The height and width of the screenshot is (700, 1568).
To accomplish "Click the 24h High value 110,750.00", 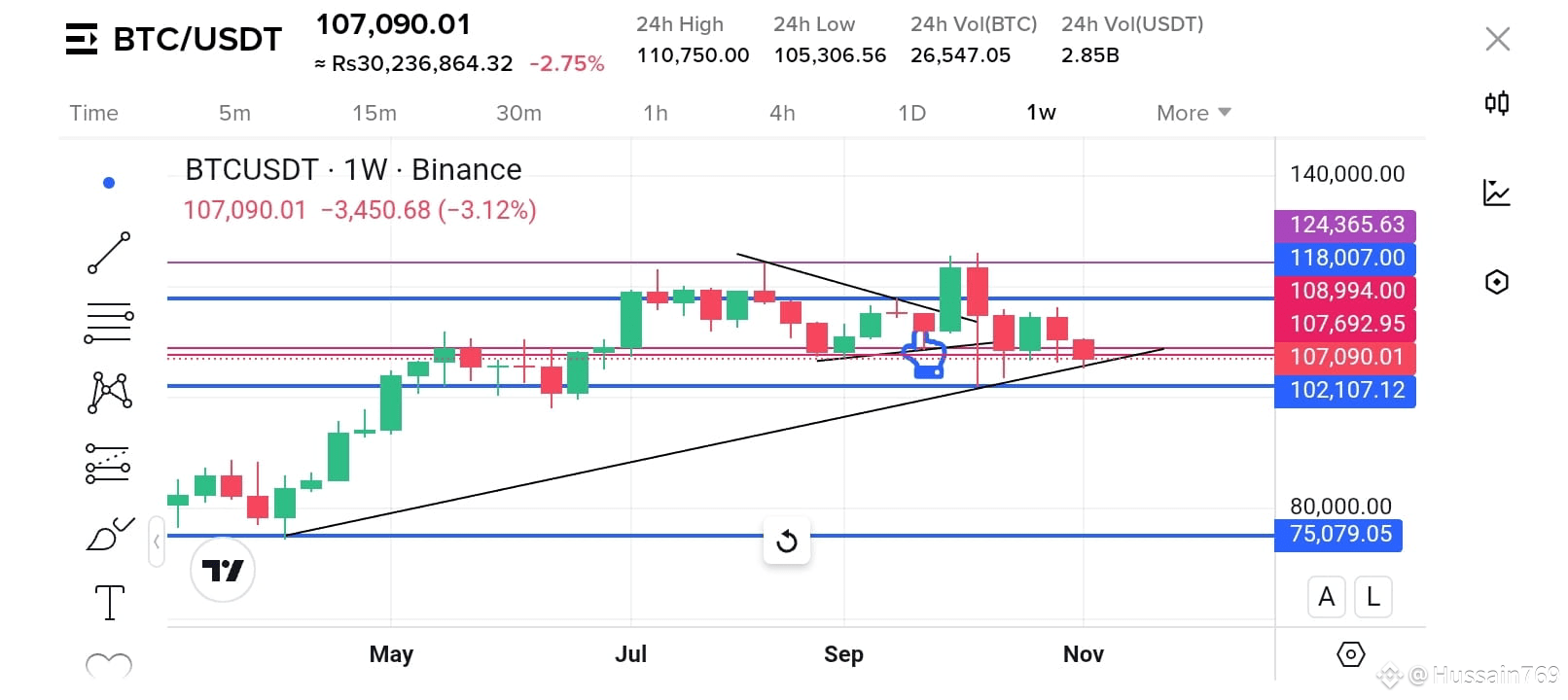I will click(693, 55).
